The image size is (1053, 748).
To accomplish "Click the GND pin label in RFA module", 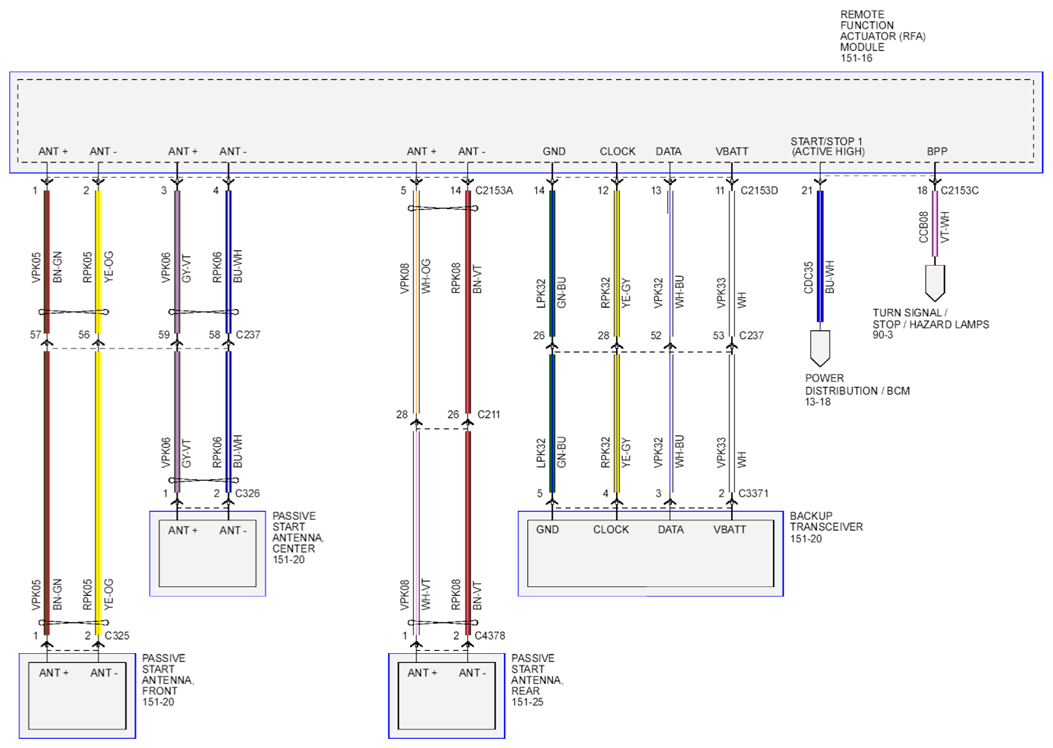I will coord(554,152).
